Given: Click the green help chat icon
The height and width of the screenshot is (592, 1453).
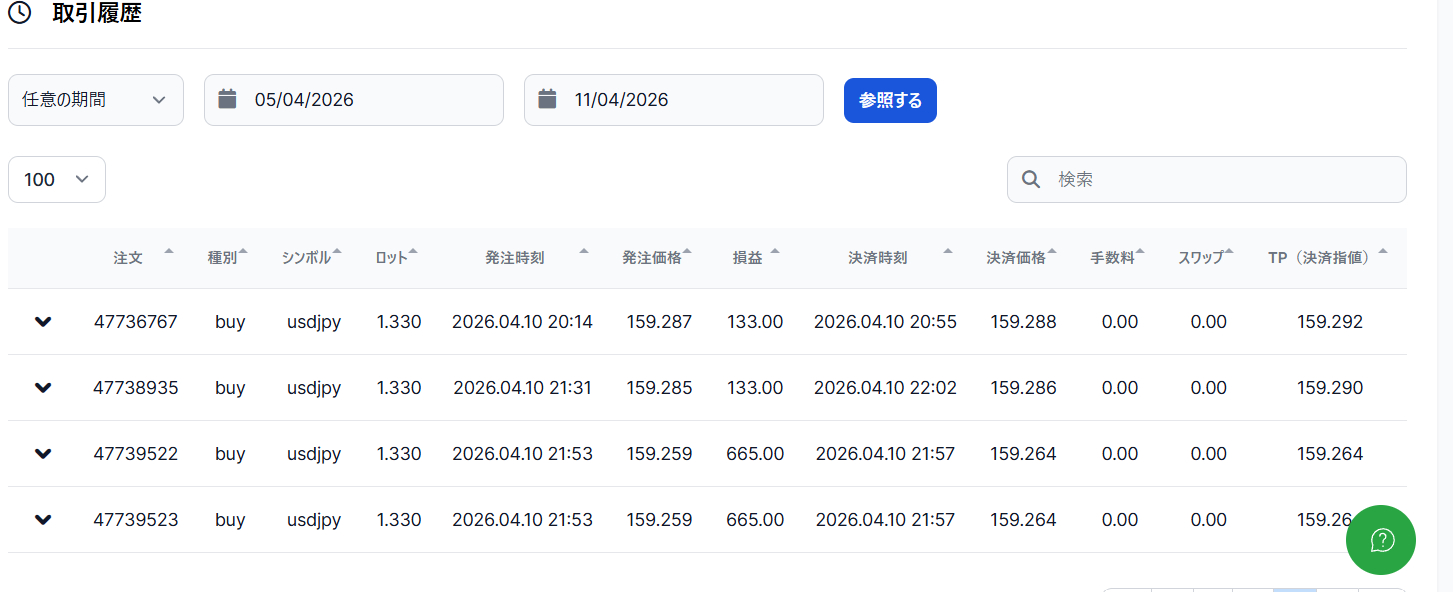Looking at the screenshot, I should [1381, 540].
